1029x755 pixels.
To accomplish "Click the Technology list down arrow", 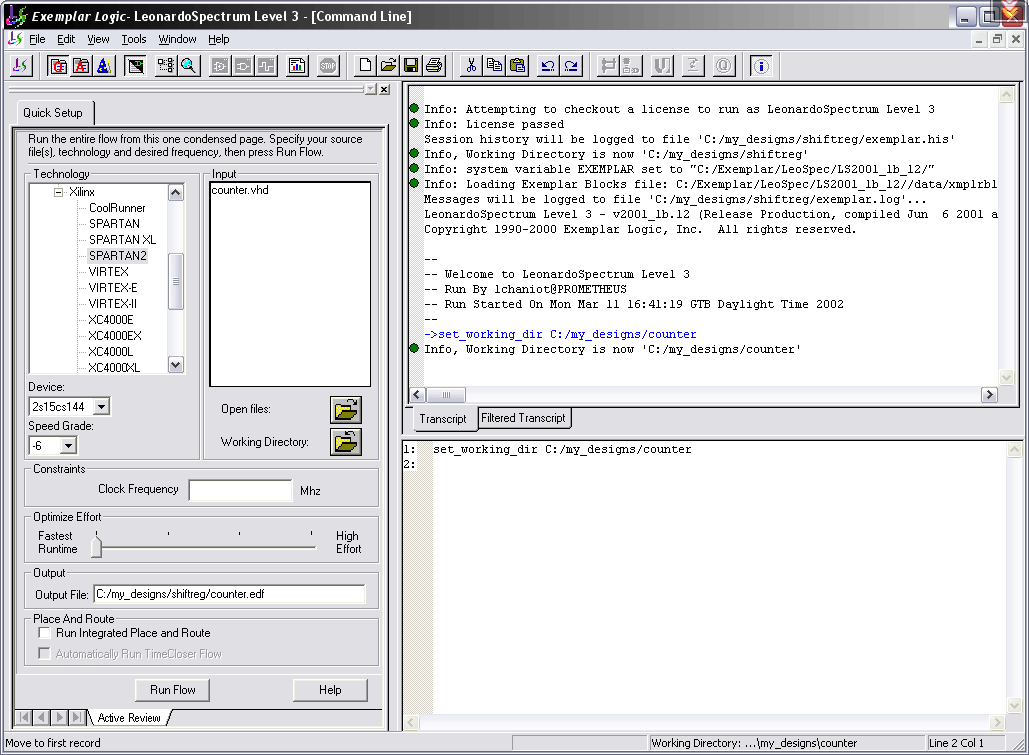I will tap(176, 366).
